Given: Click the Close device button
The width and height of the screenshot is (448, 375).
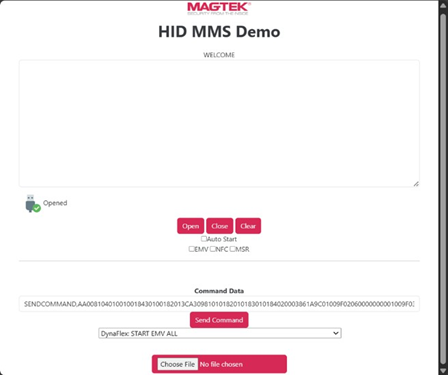Looking at the screenshot, I should tap(219, 226).
